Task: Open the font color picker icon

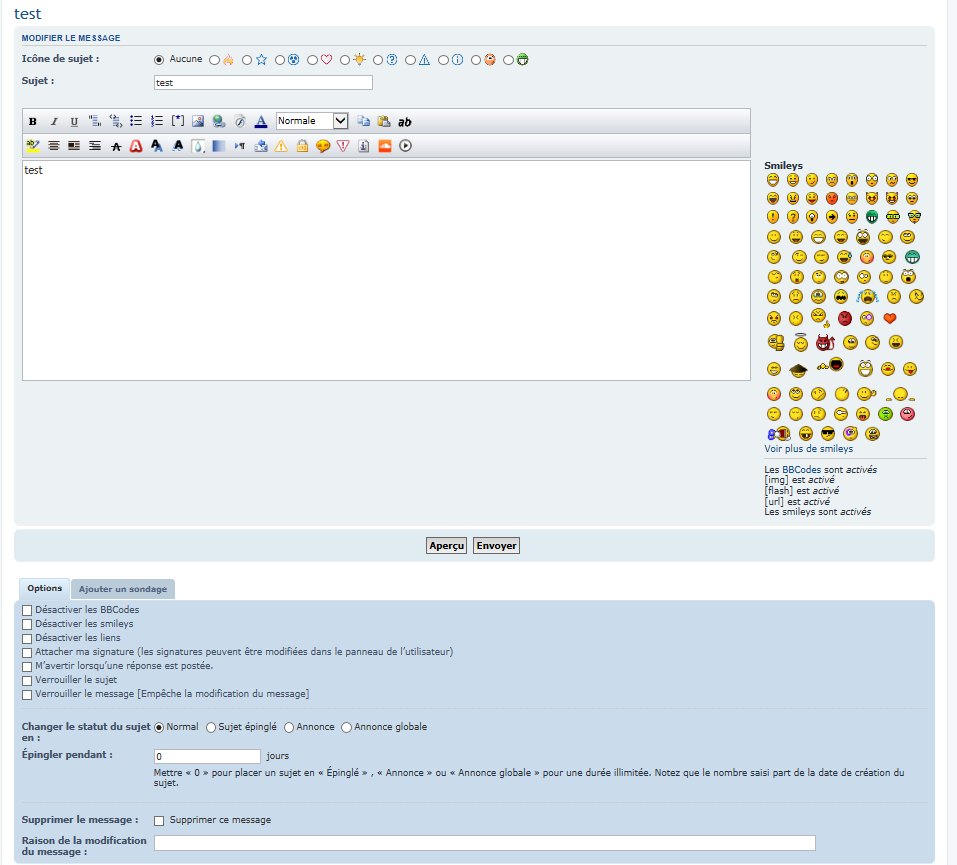Action: 260,121
